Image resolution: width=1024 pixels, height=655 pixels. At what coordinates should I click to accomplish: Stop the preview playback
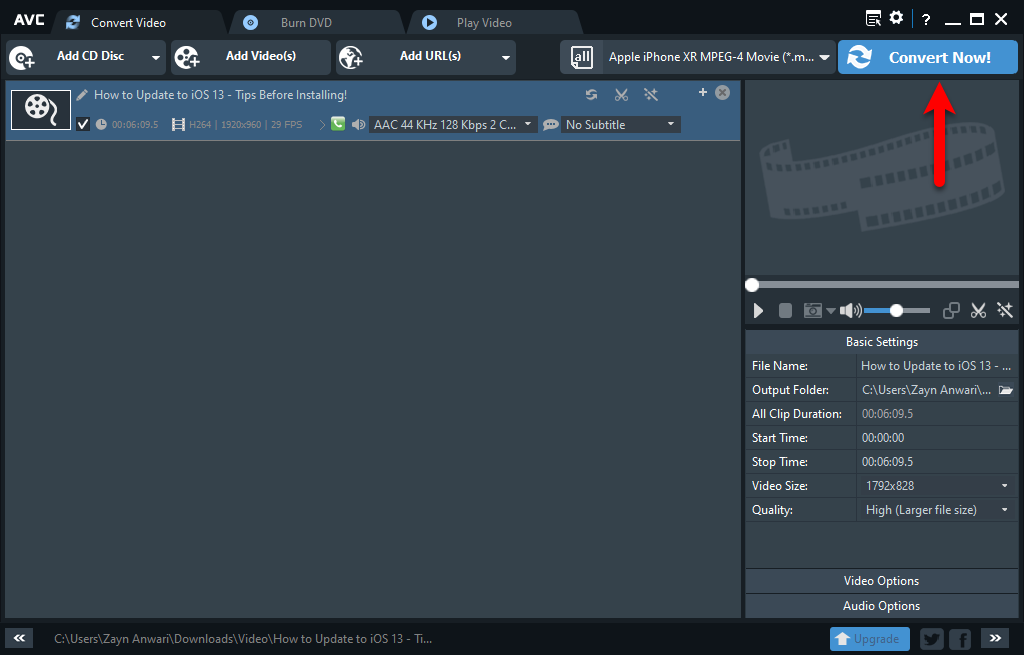tap(785, 310)
